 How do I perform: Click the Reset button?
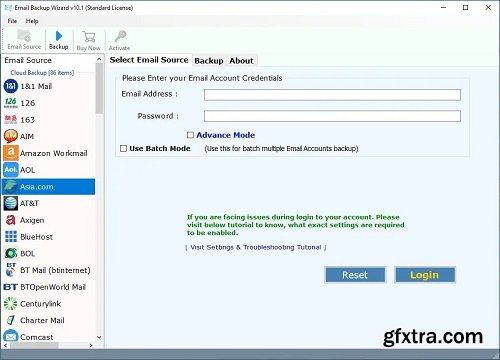355,275
